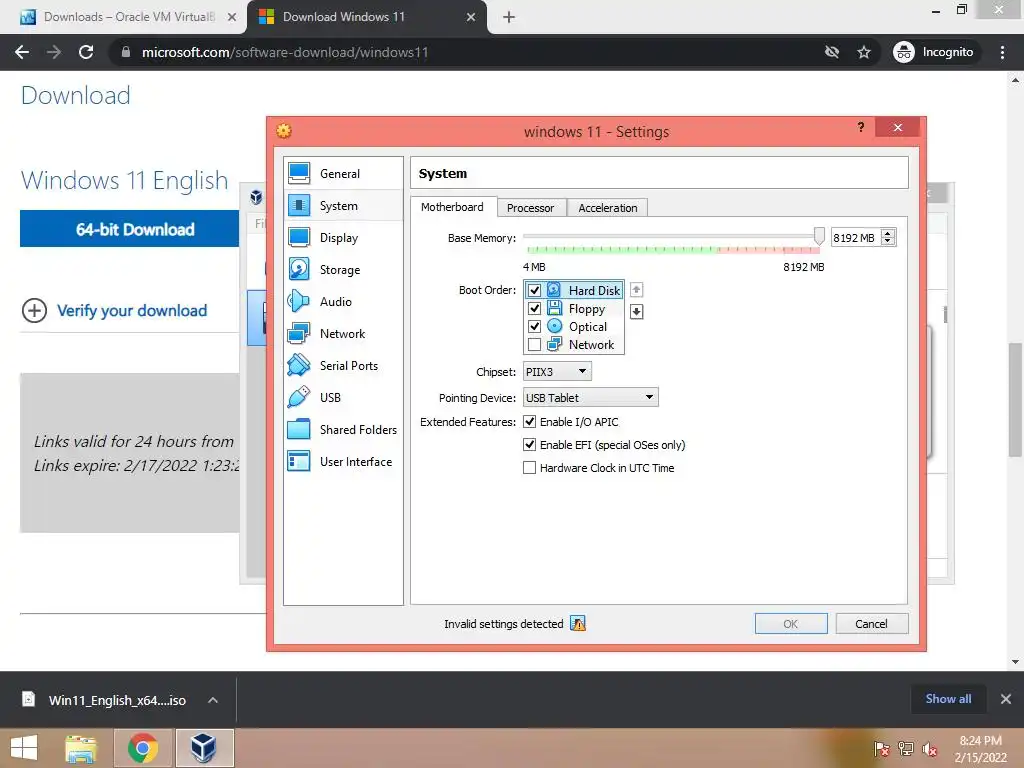Open the General settings category icon

tap(299, 173)
